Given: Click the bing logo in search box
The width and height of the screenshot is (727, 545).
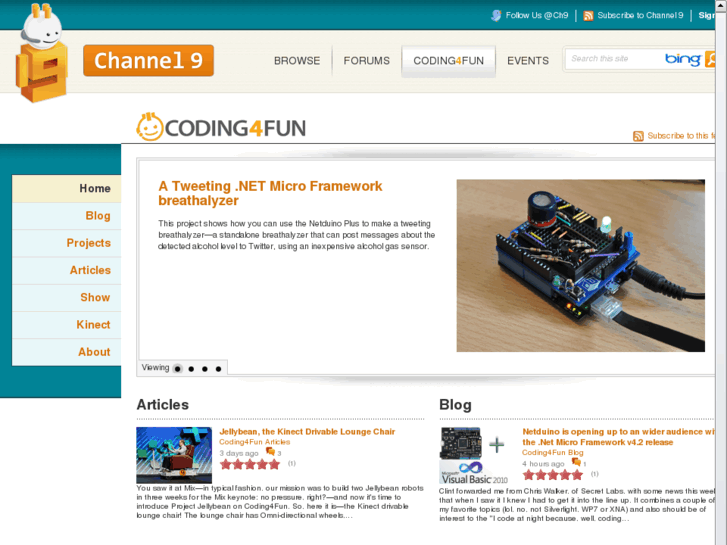Looking at the screenshot, I should pyautogui.click(x=682, y=59).
